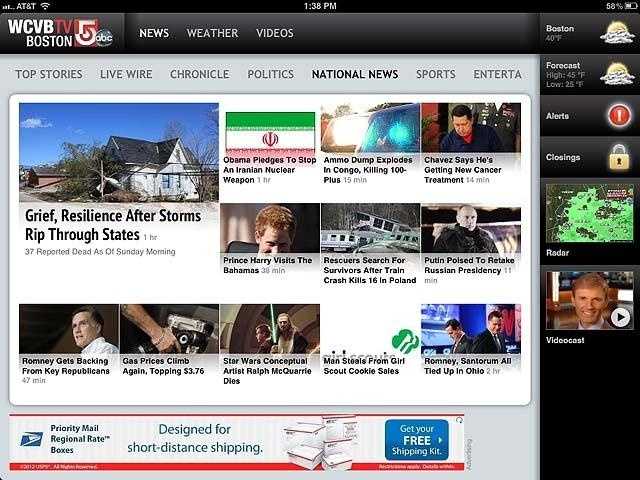Open the red Alerts exclamation icon
This screenshot has width=640, height=480.
click(x=618, y=116)
